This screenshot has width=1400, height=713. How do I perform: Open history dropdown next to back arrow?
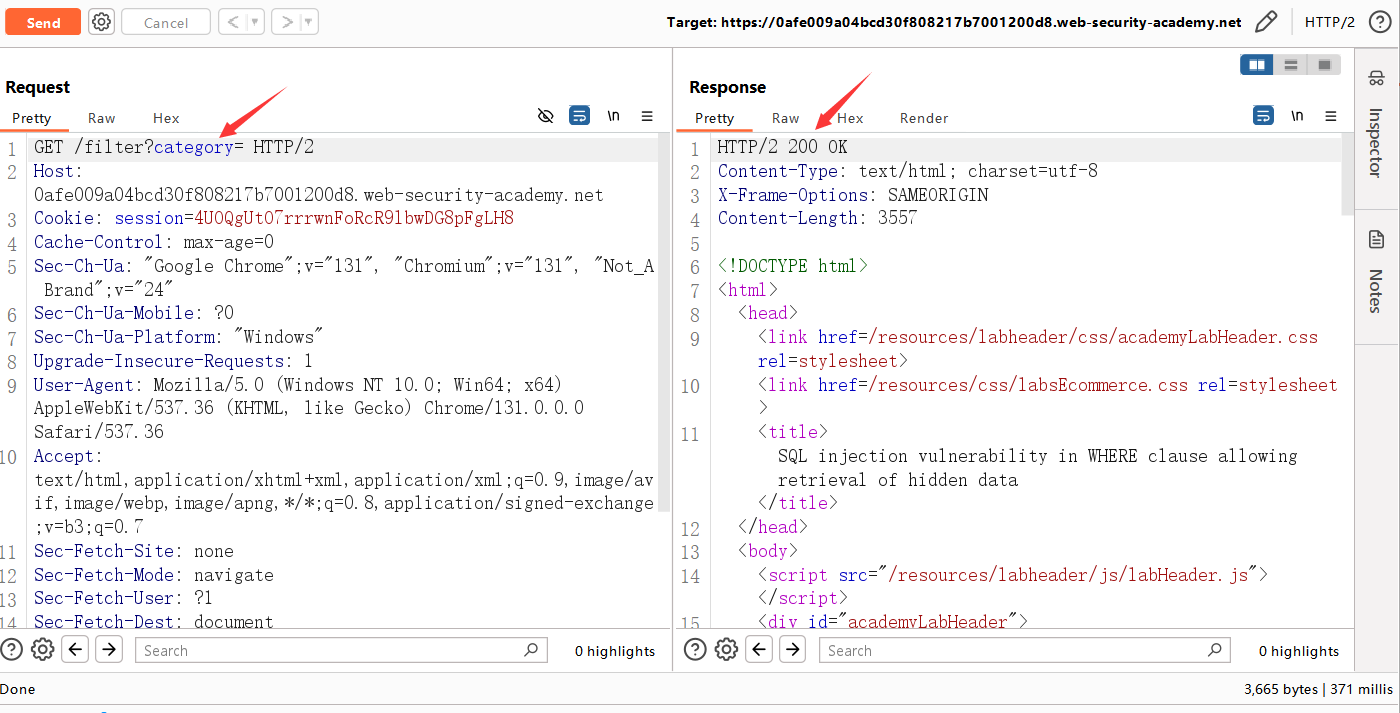[x=255, y=22]
